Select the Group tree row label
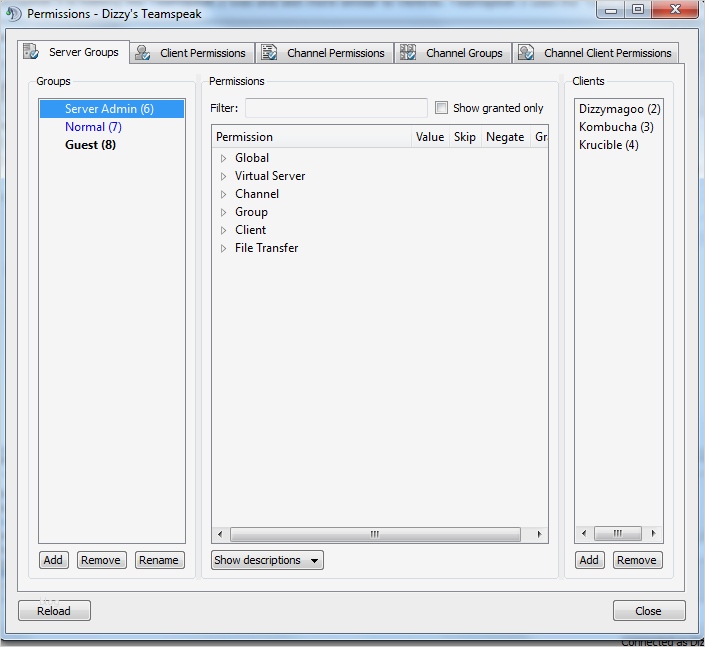Image resolution: width=705 pixels, height=647 pixels. (x=251, y=212)
